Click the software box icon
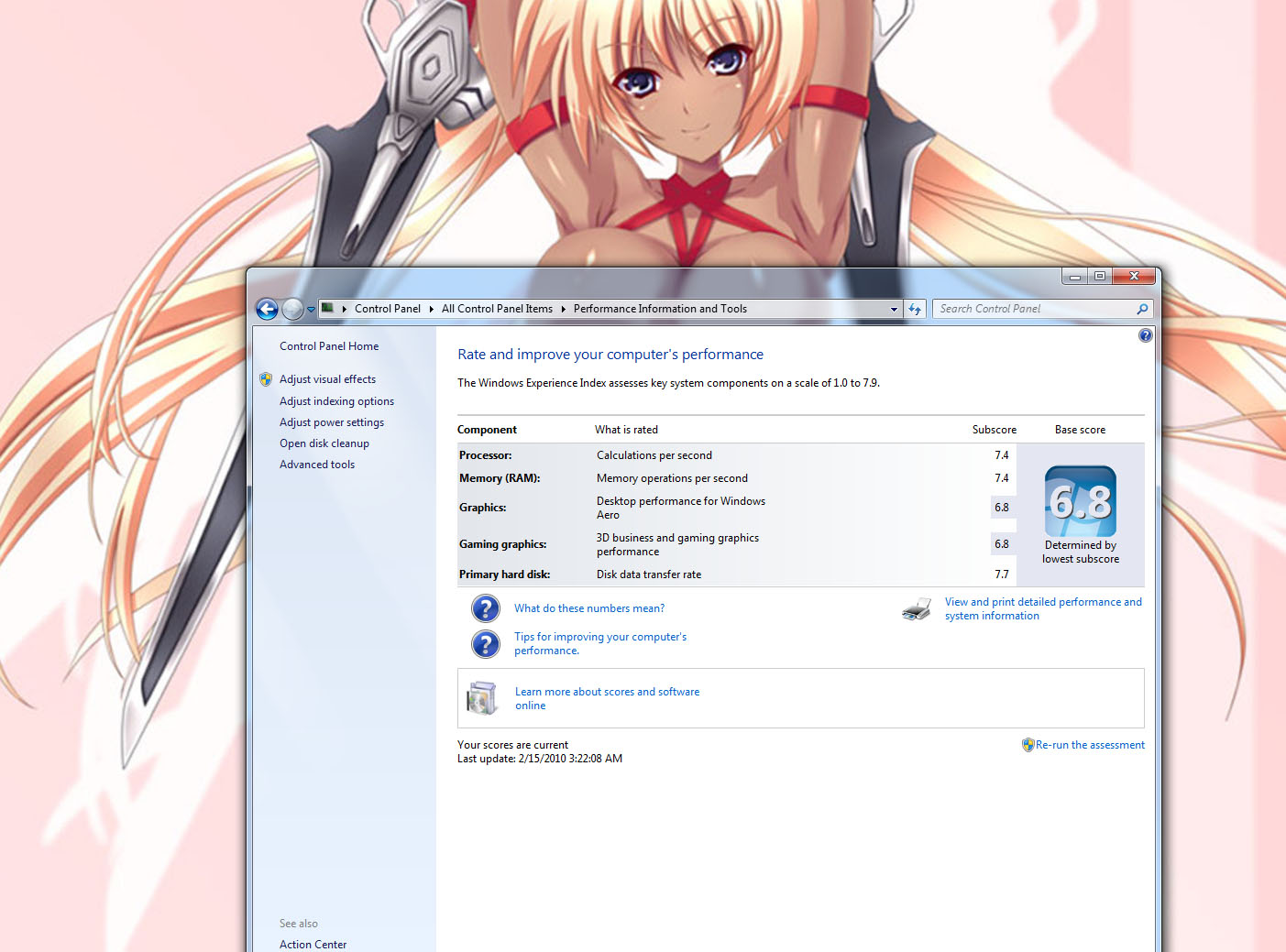 (482, 698)
